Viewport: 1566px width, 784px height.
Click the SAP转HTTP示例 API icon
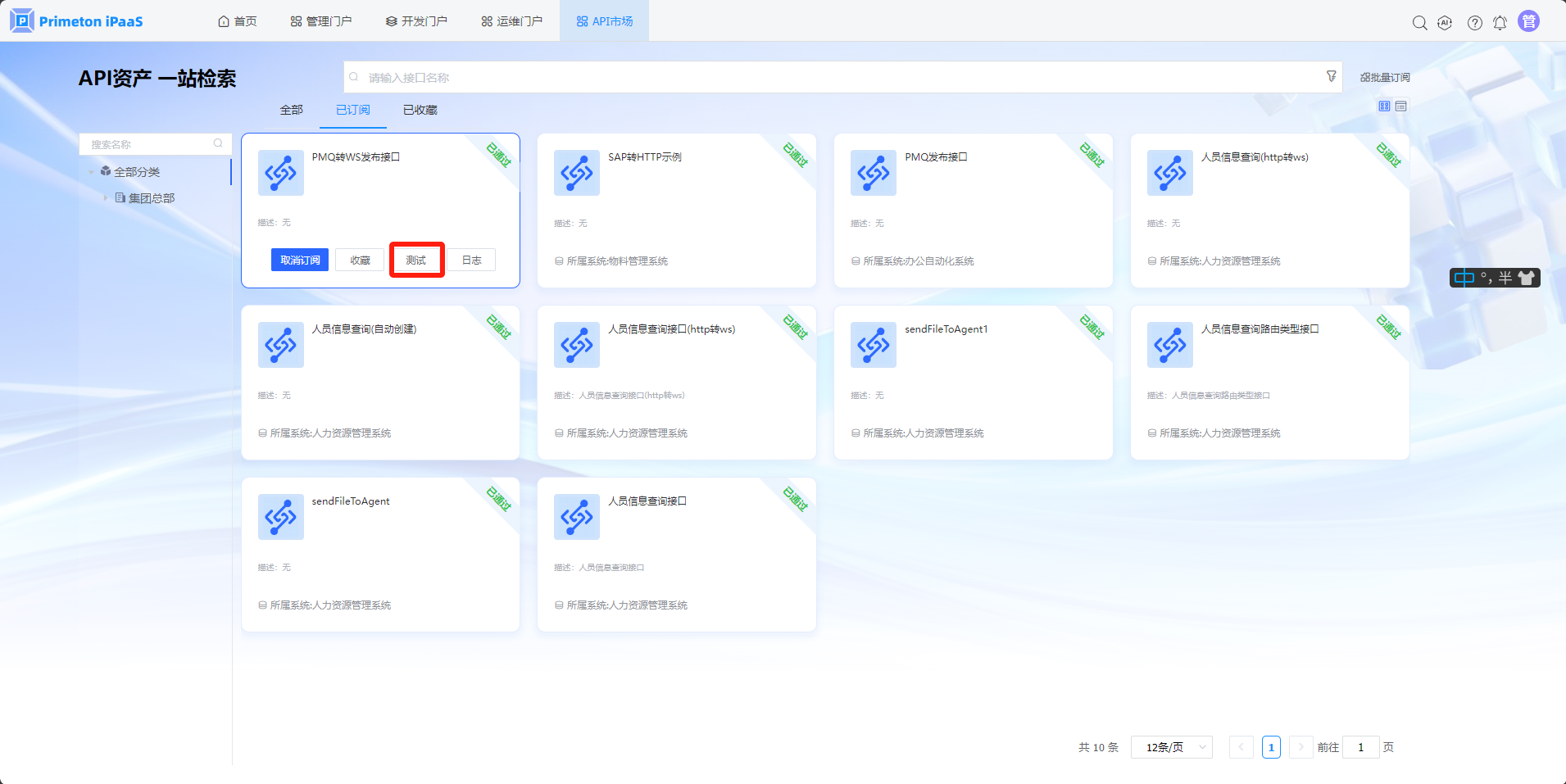pyautogui.click(x=577, y=173)
